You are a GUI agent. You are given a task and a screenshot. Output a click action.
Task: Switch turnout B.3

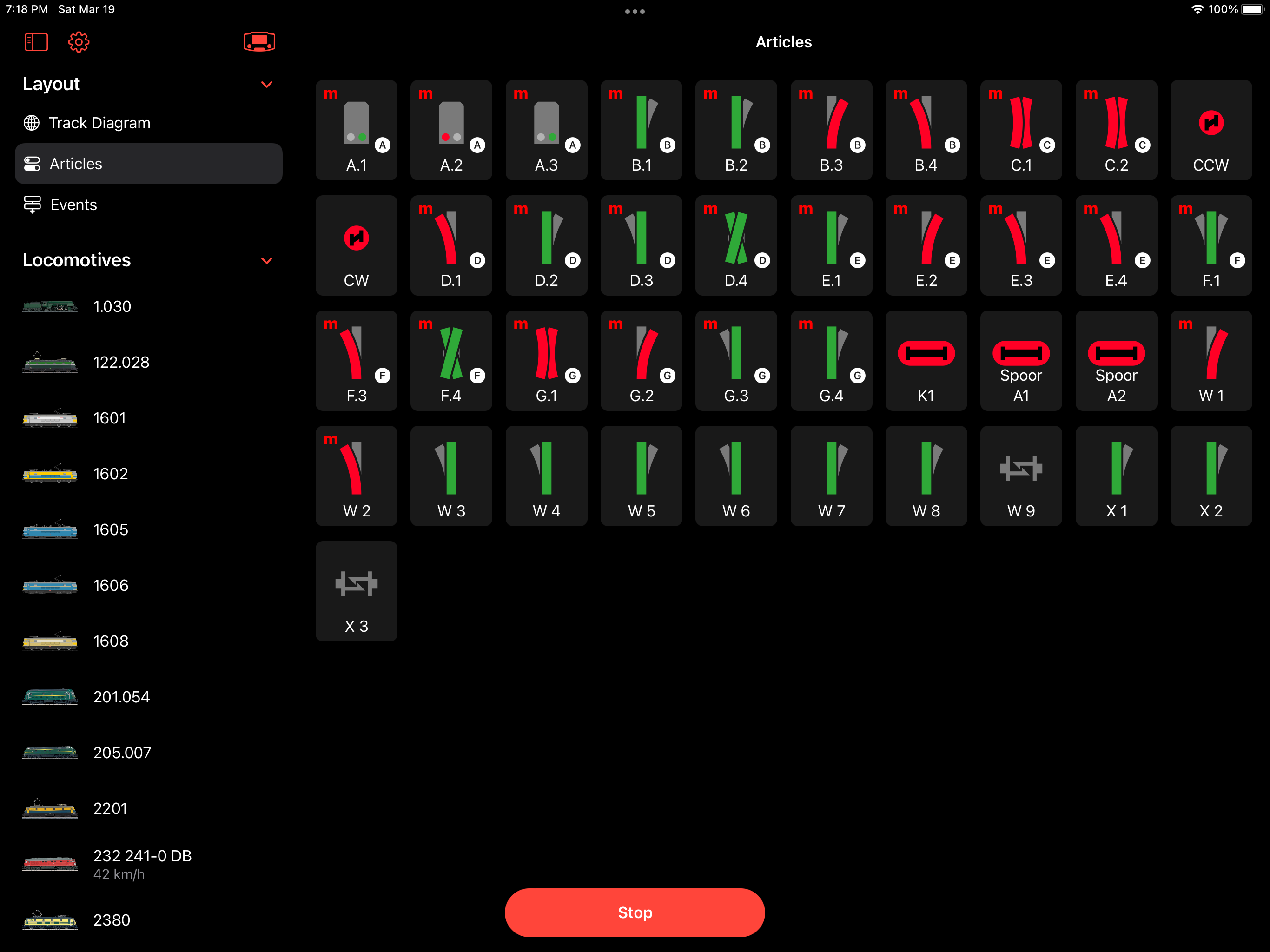pos(831,130)
